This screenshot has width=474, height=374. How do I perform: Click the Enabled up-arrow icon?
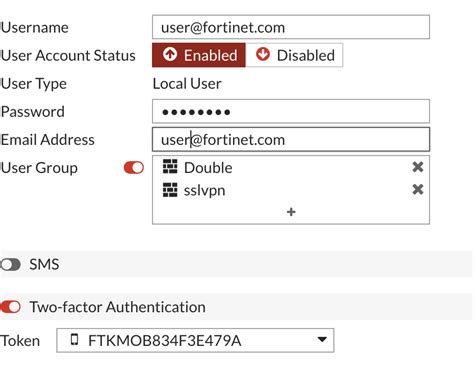[x=170, y=54]
